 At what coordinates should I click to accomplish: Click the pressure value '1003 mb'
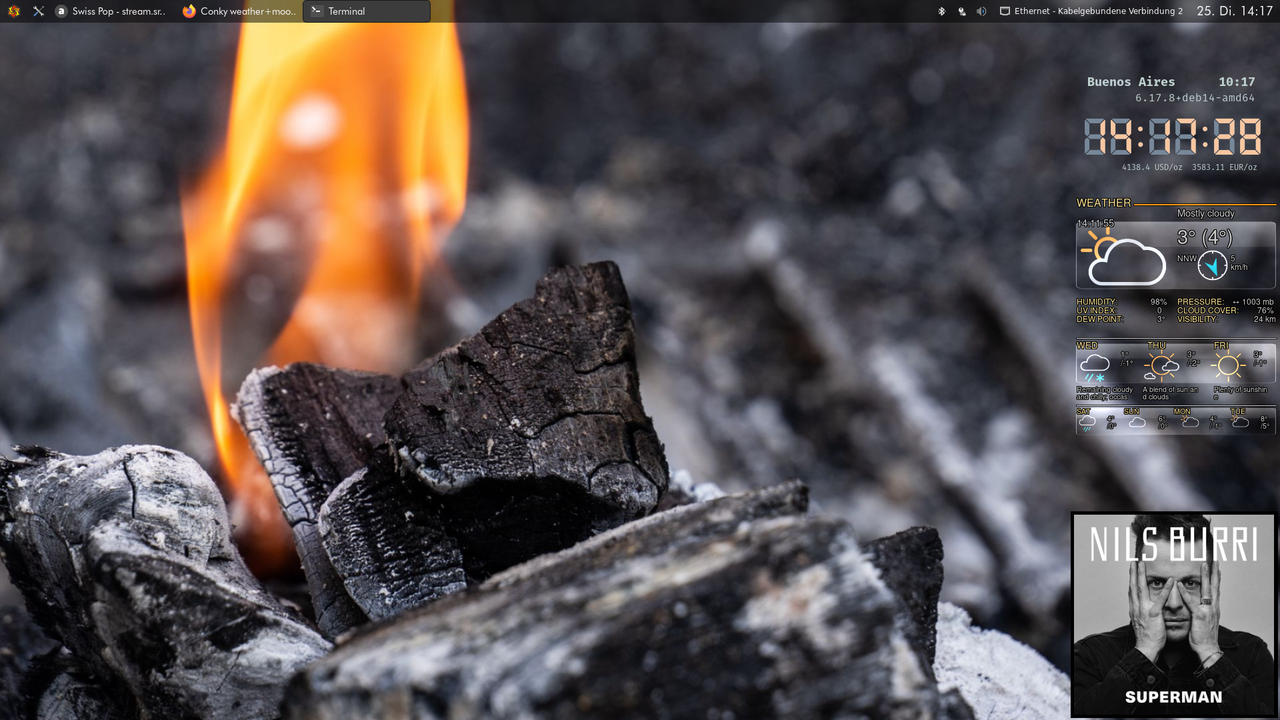pos(1258,302)
